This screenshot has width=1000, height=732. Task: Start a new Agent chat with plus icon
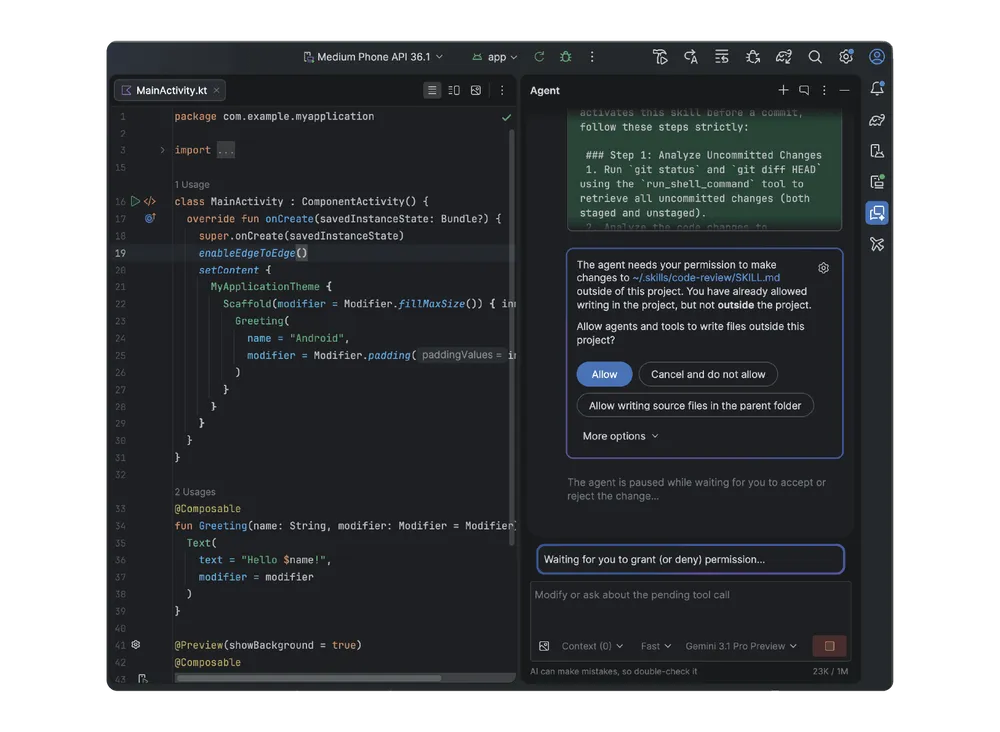783,90
